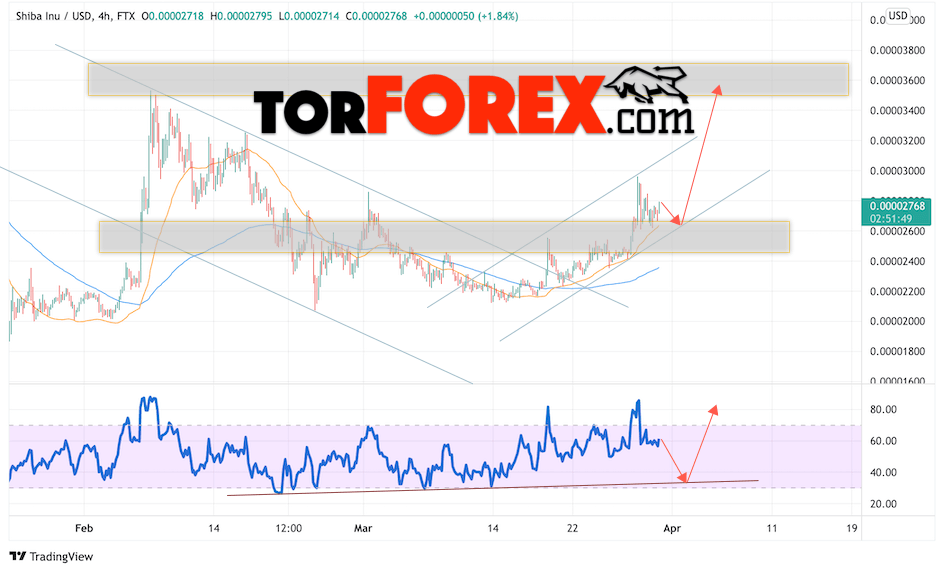Click the 40.00 RSI scale label
The width and height of the screenshot is (944, 572).
coord(883,473)
